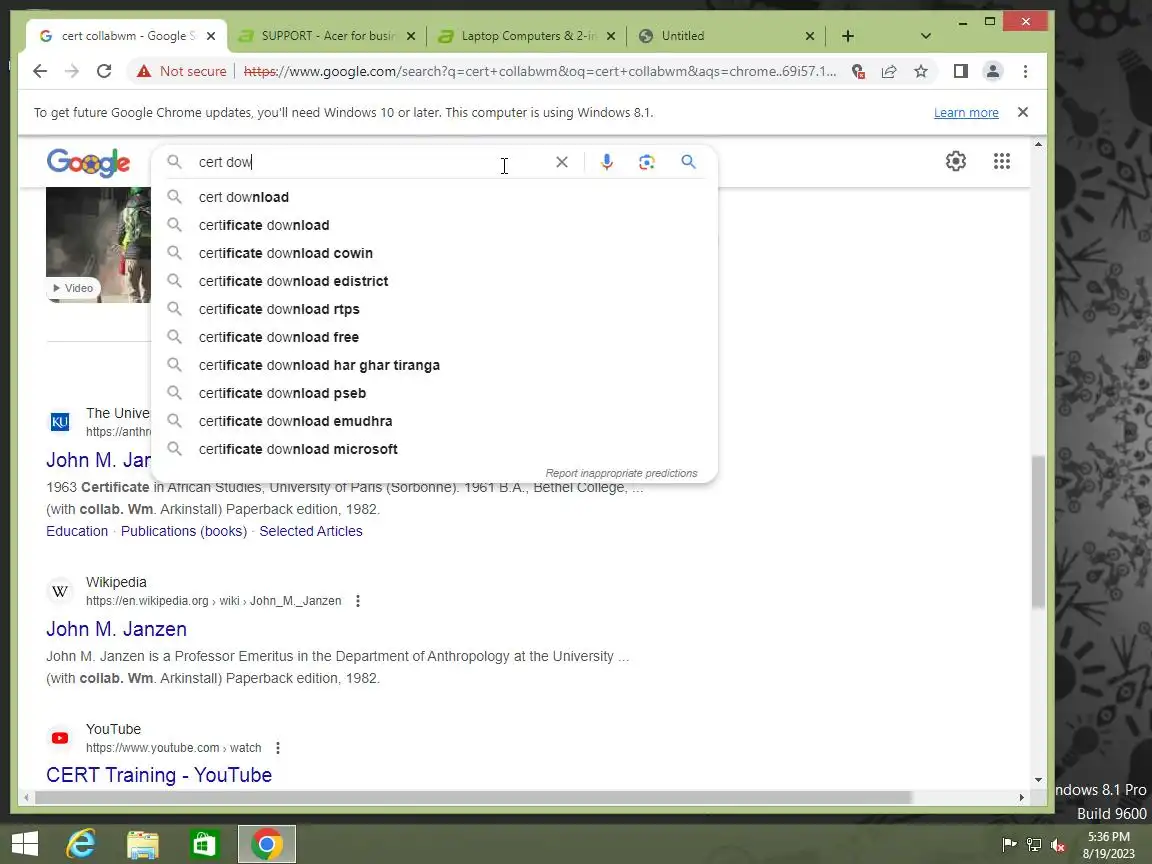Screen dimensions: 1152x864
Task: Start voice search with the microphone
Action: [x=606, y=162]
